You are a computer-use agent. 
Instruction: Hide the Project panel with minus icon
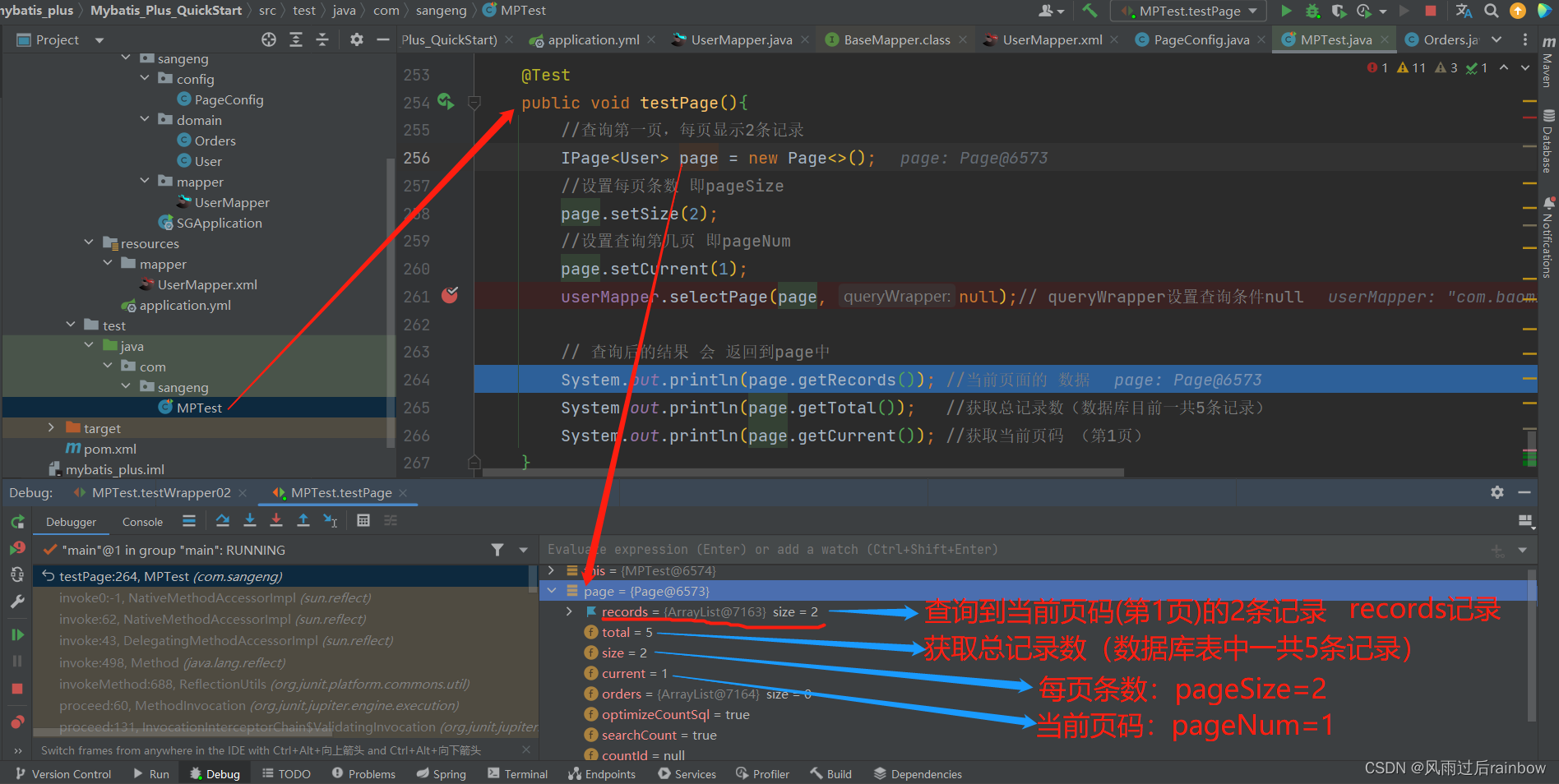[382, 39]
